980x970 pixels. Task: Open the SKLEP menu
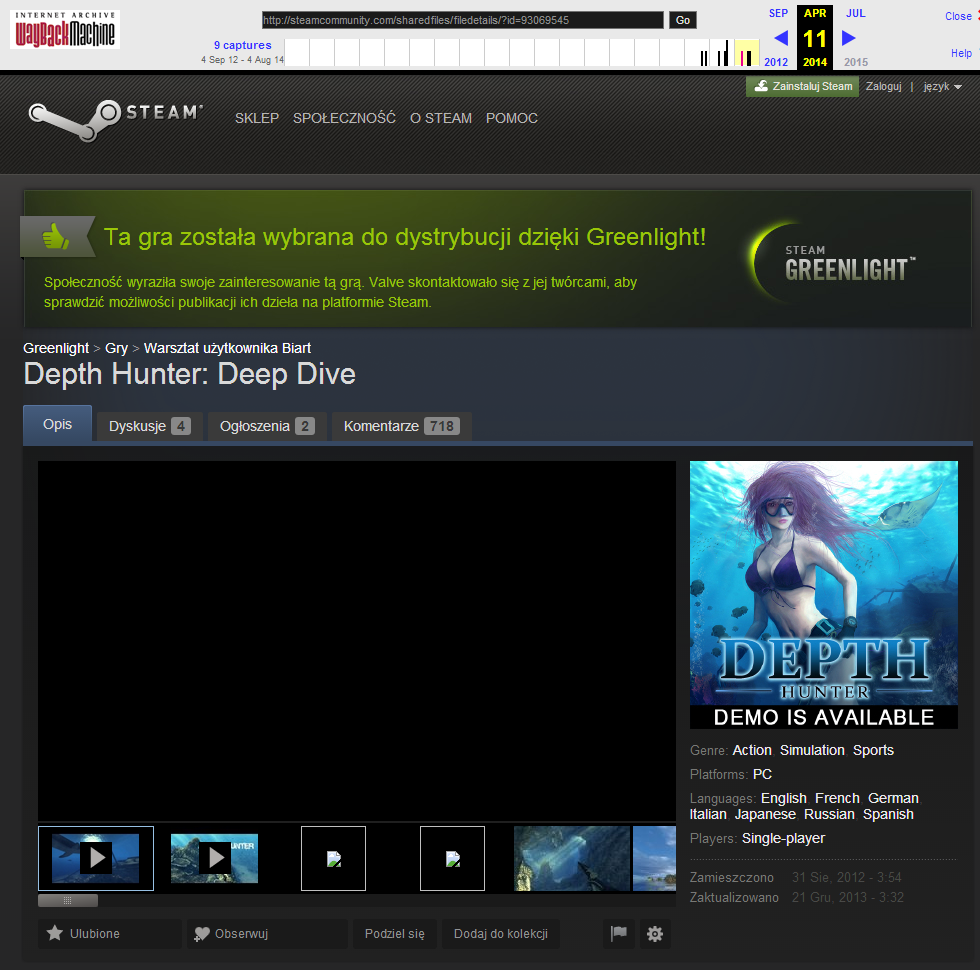257,118
